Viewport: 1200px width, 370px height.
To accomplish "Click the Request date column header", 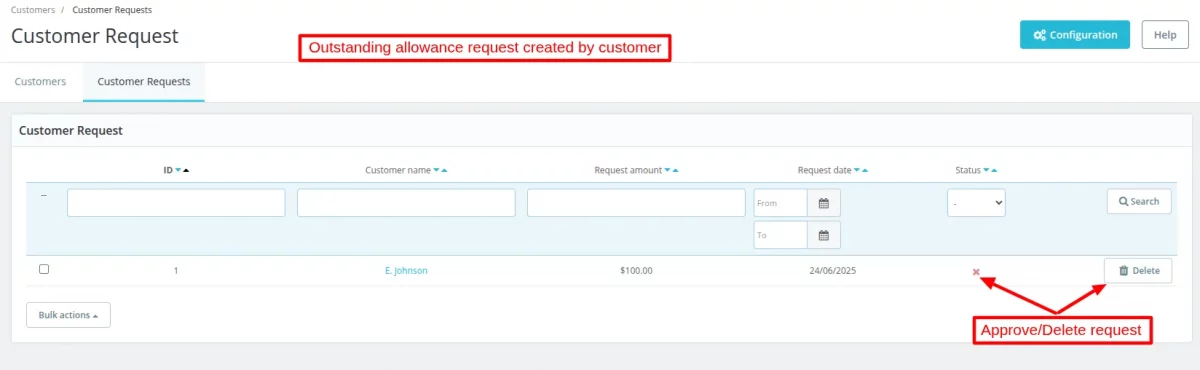I will pos(825,171).
